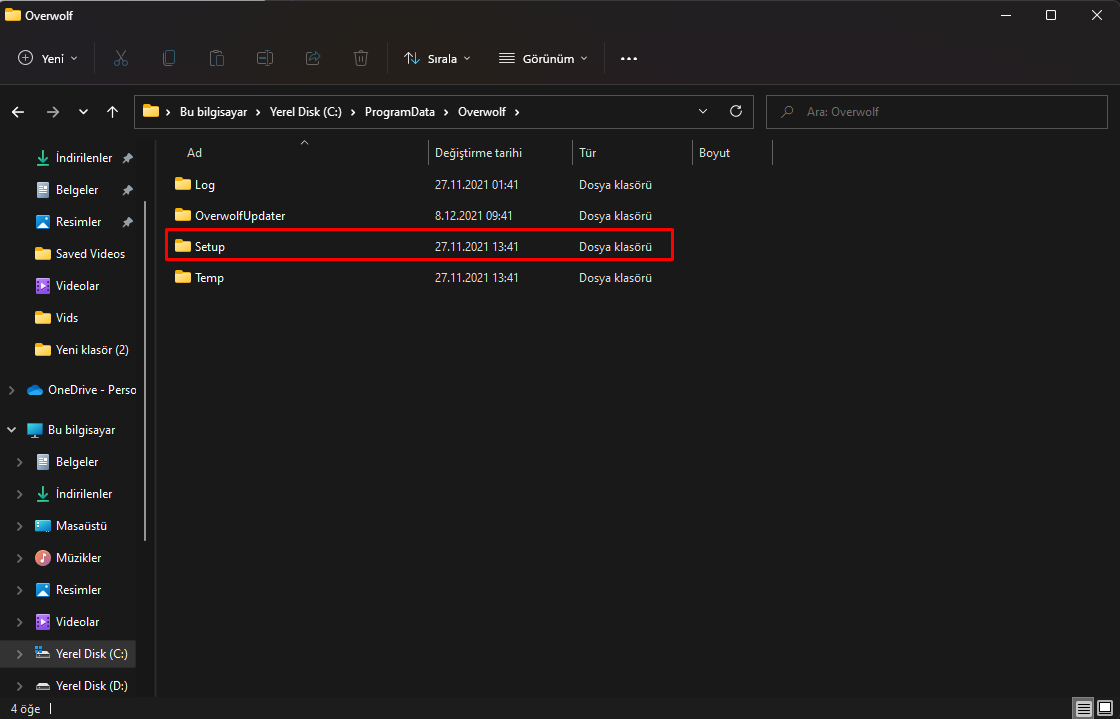1120x719 pixels.
Task: Expand Resimler under Bu bilgisayar
Action: coord(20,590)
